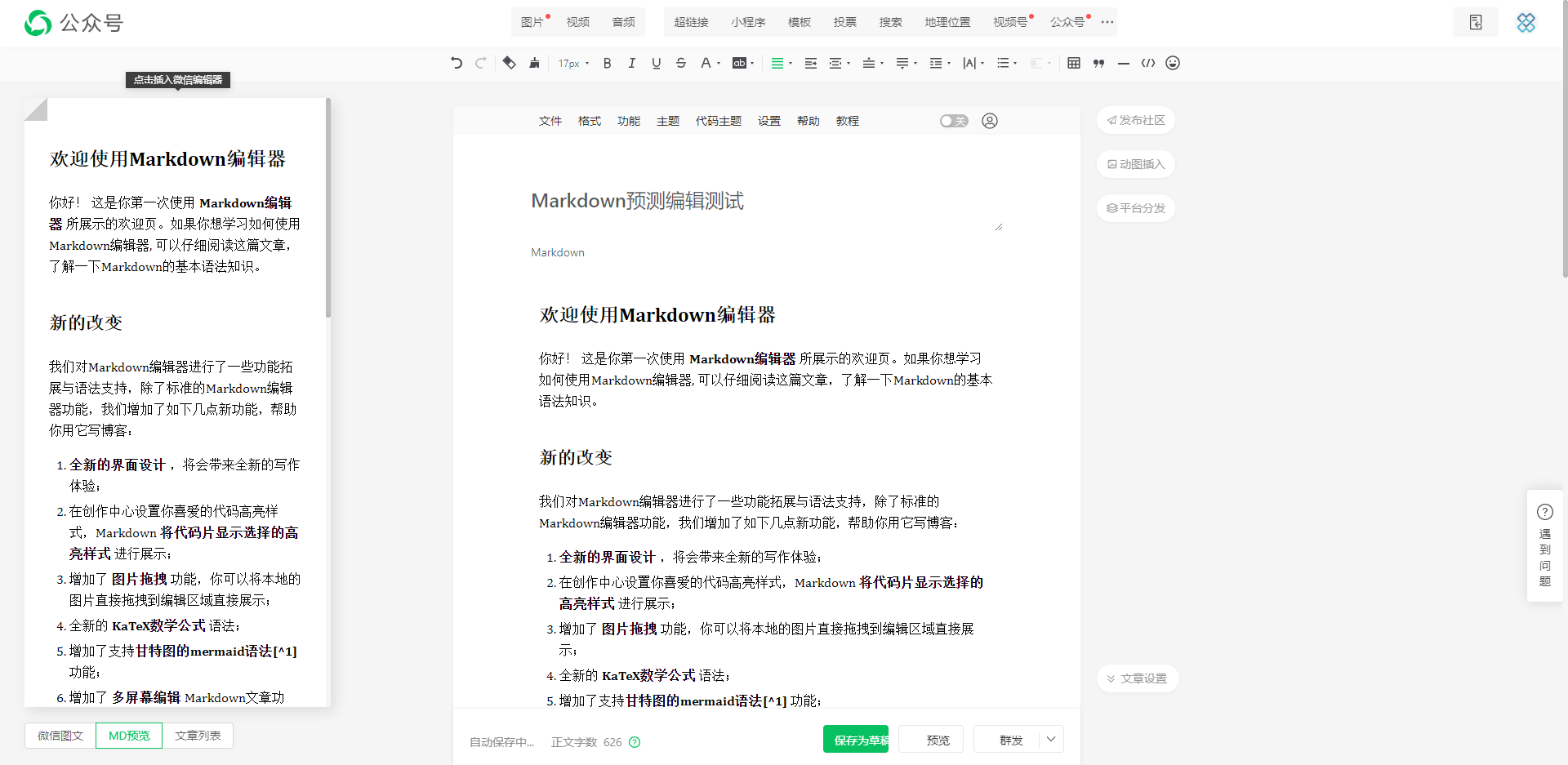
Task: Clear formatting with the eraser icon
Action: [509, 63]
